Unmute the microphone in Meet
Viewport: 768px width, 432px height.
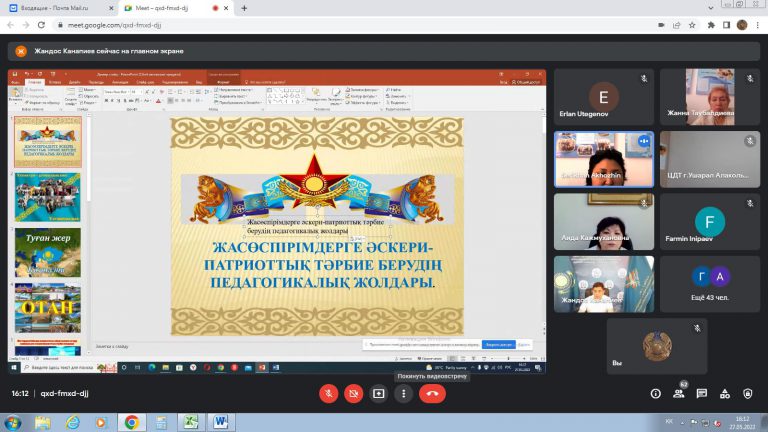(328, 394)
